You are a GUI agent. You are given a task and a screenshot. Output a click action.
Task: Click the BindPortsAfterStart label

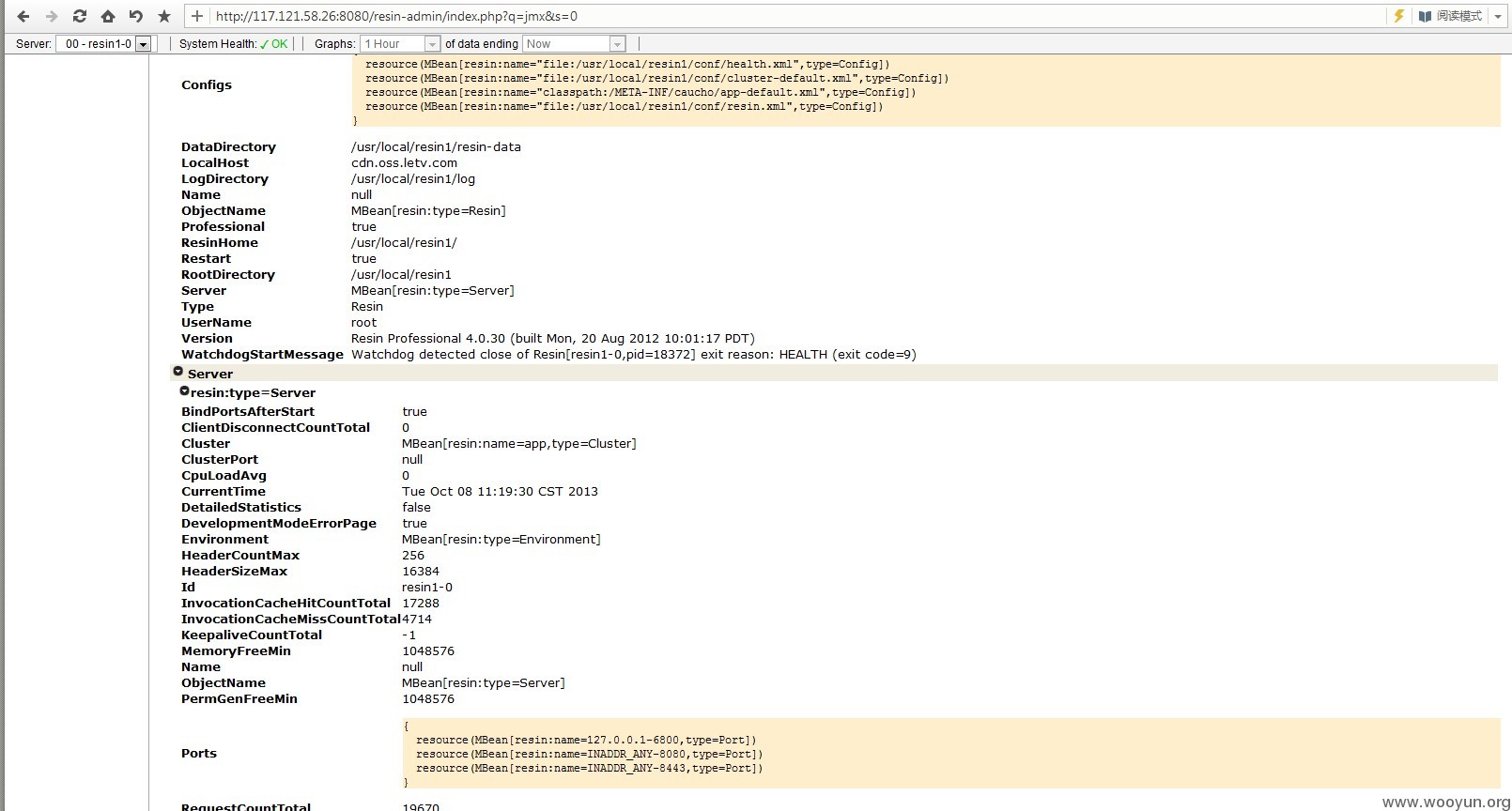point(248,411)
